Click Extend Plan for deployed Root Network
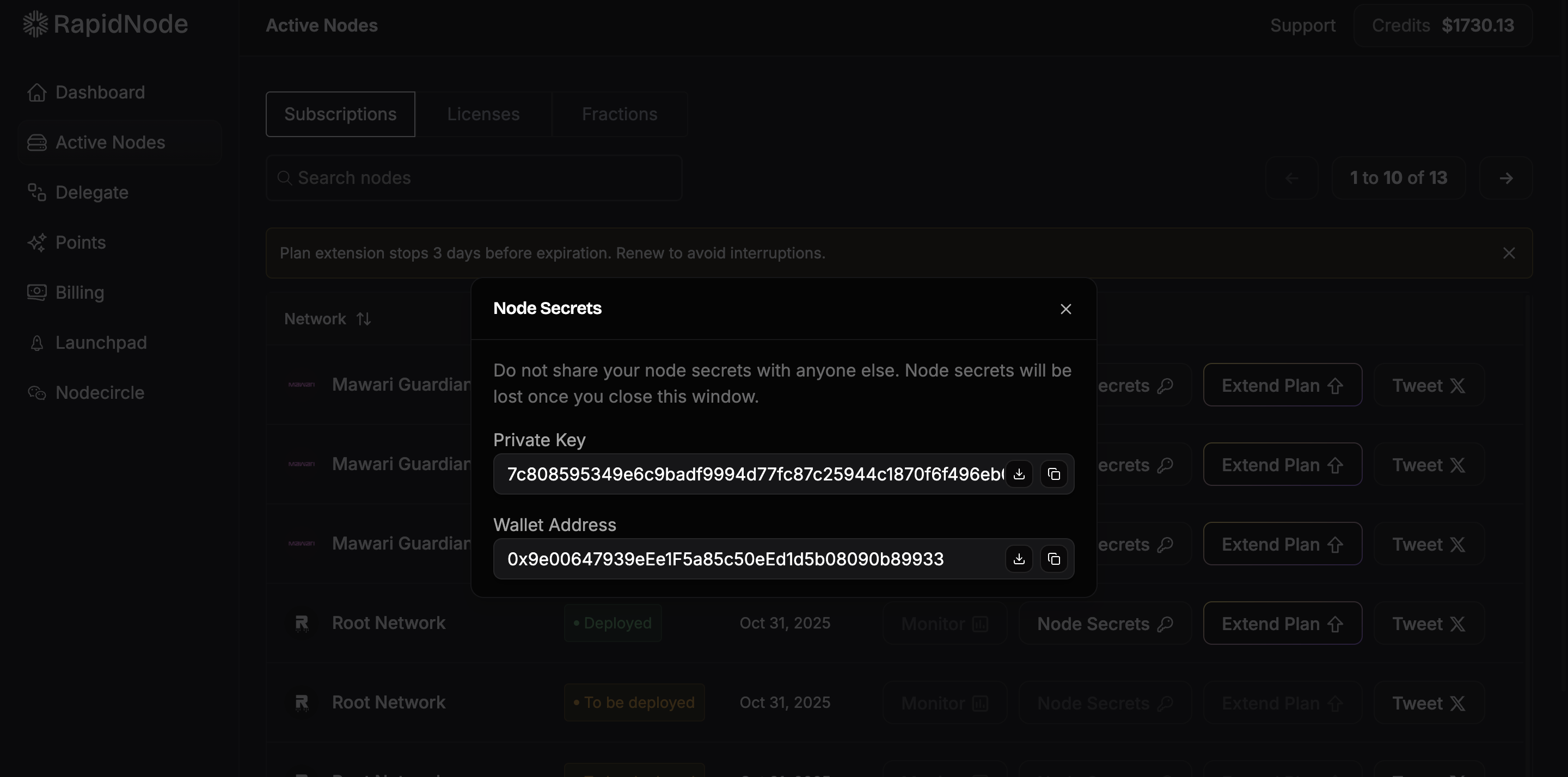Image resolution: width=1568 pixels, height=777 pixels. (x=1282, y=624)
